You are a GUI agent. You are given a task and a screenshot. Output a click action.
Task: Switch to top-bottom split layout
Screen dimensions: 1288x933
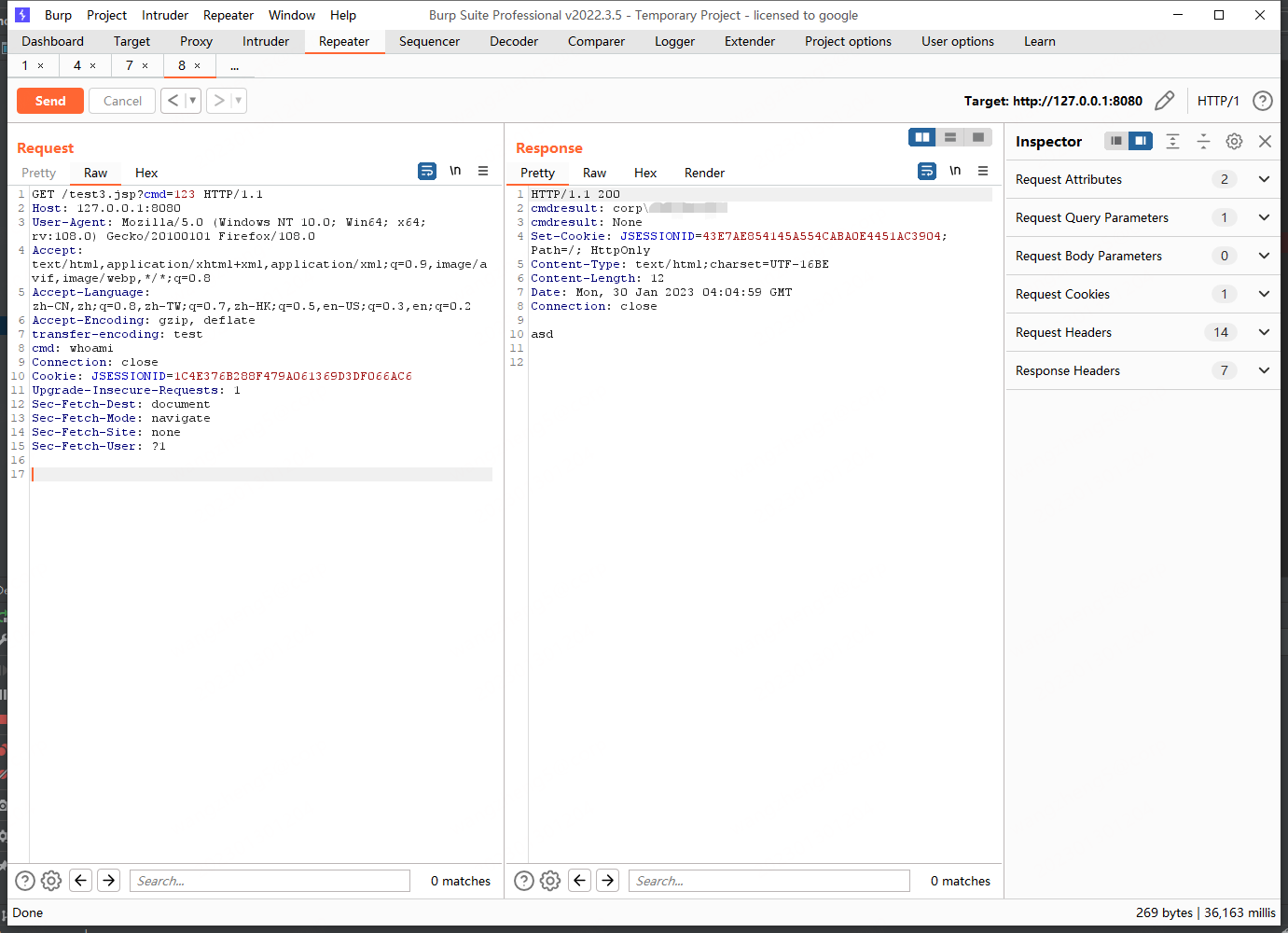tap(950, 137)
